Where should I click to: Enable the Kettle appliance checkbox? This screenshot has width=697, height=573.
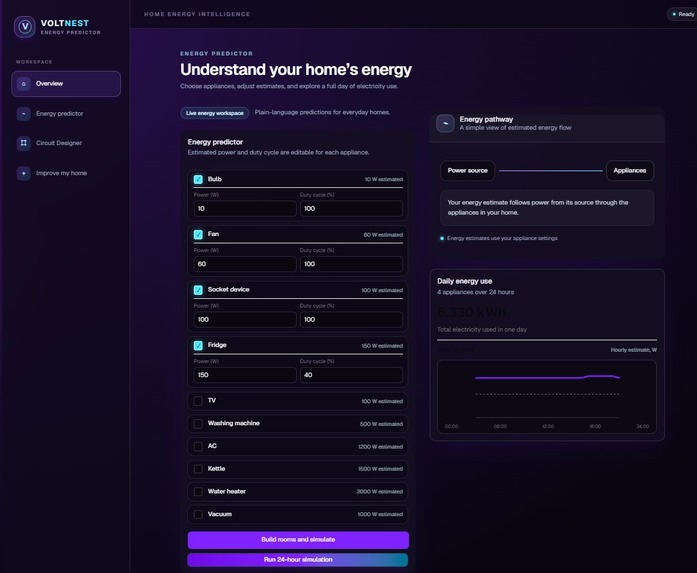point(198,469)
